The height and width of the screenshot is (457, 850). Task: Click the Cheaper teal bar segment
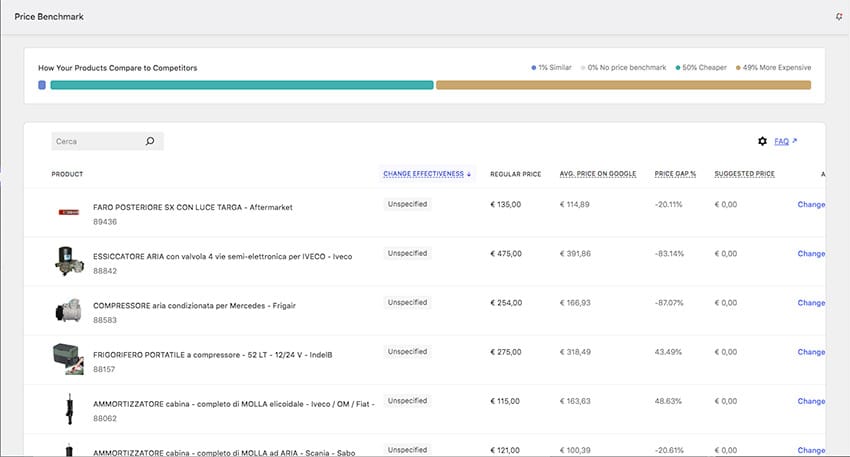coord(242,85)
